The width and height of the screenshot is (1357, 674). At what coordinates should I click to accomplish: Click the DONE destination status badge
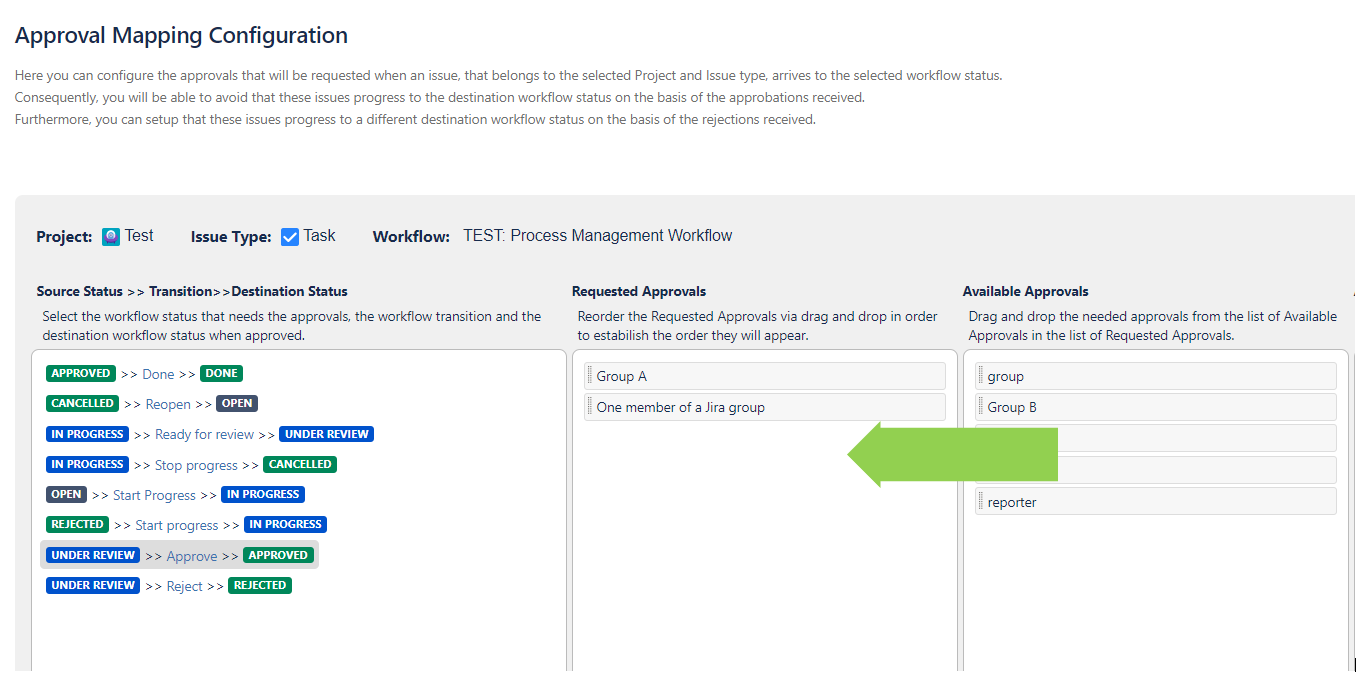click(221, 374)
